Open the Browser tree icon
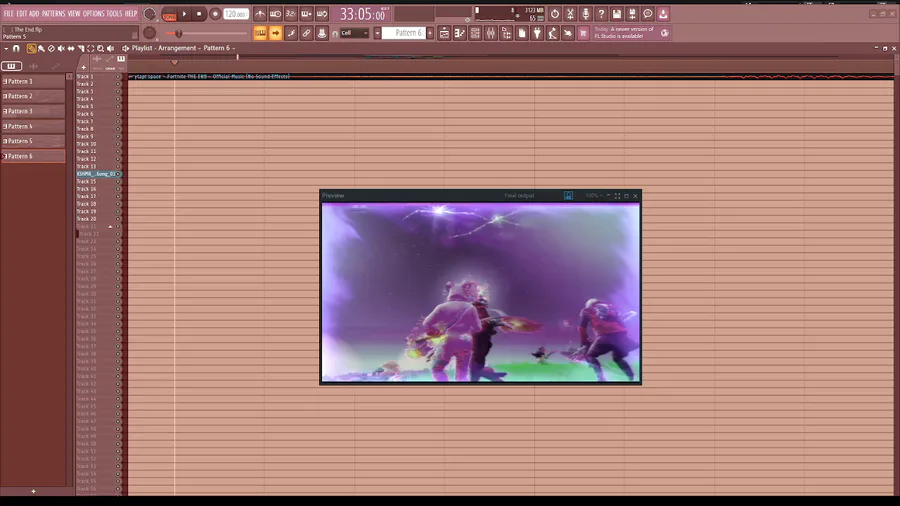Screen dimensions: 900x506 pos(506,33)
